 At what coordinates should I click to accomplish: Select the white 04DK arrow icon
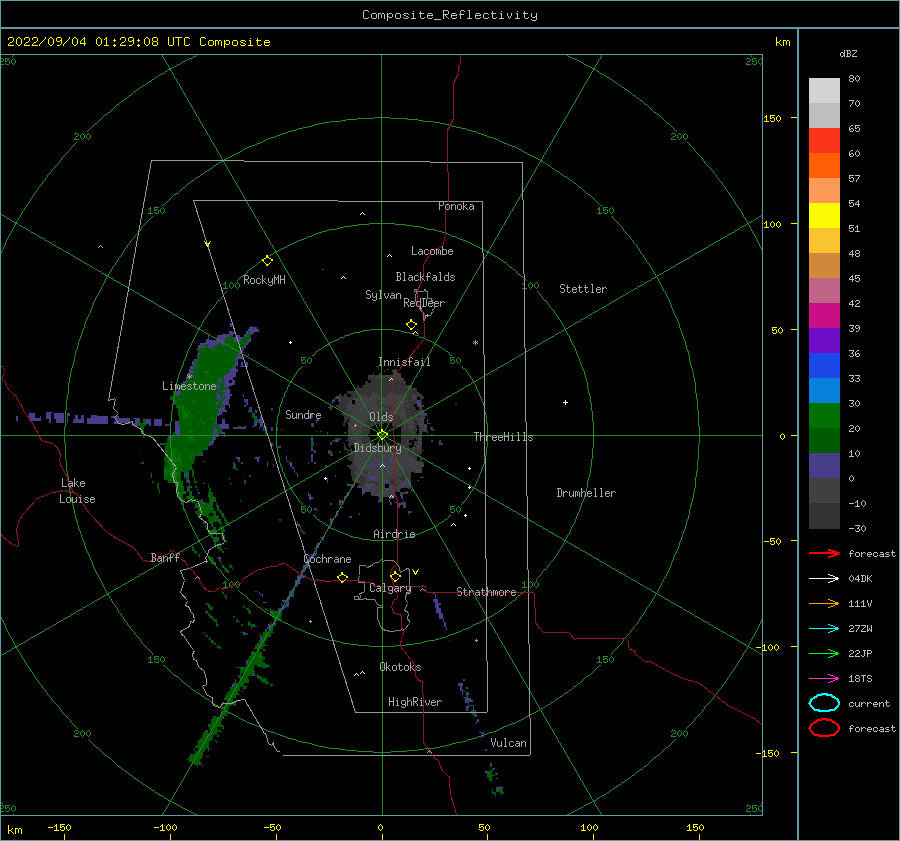tap(824, 578)
